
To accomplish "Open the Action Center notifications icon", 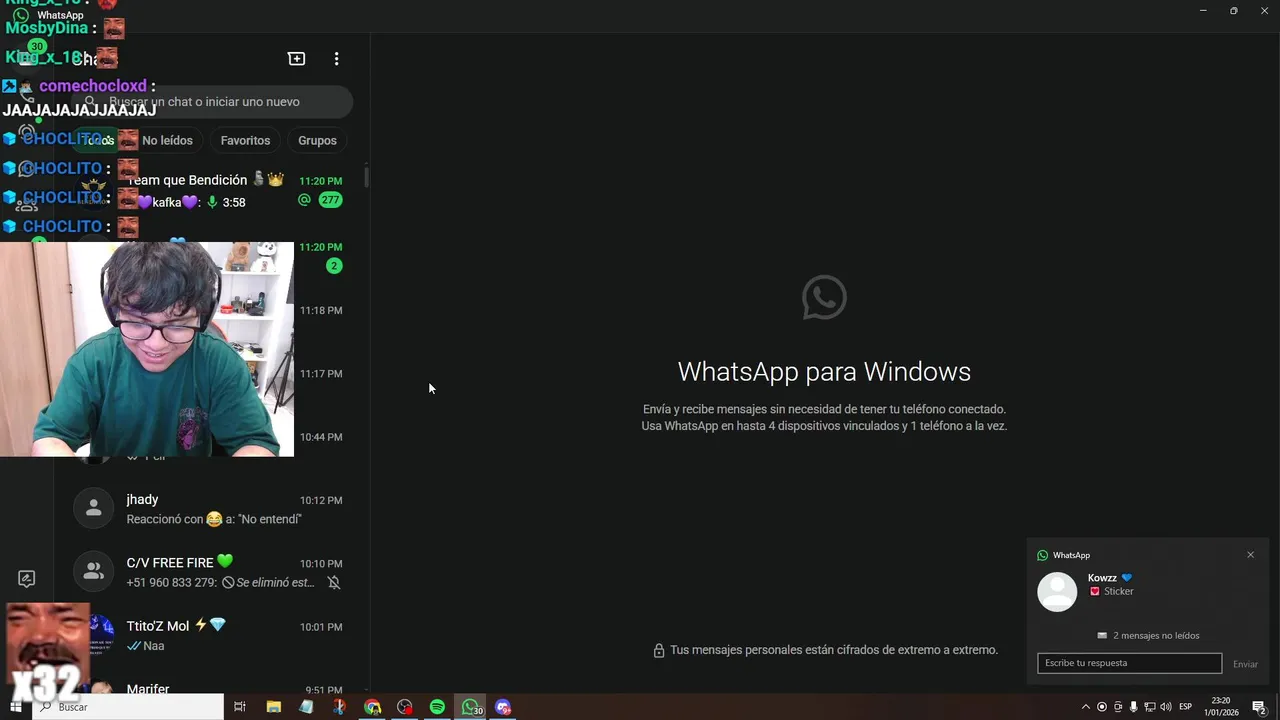I will pyautogui.click(x=1259, y=707).
